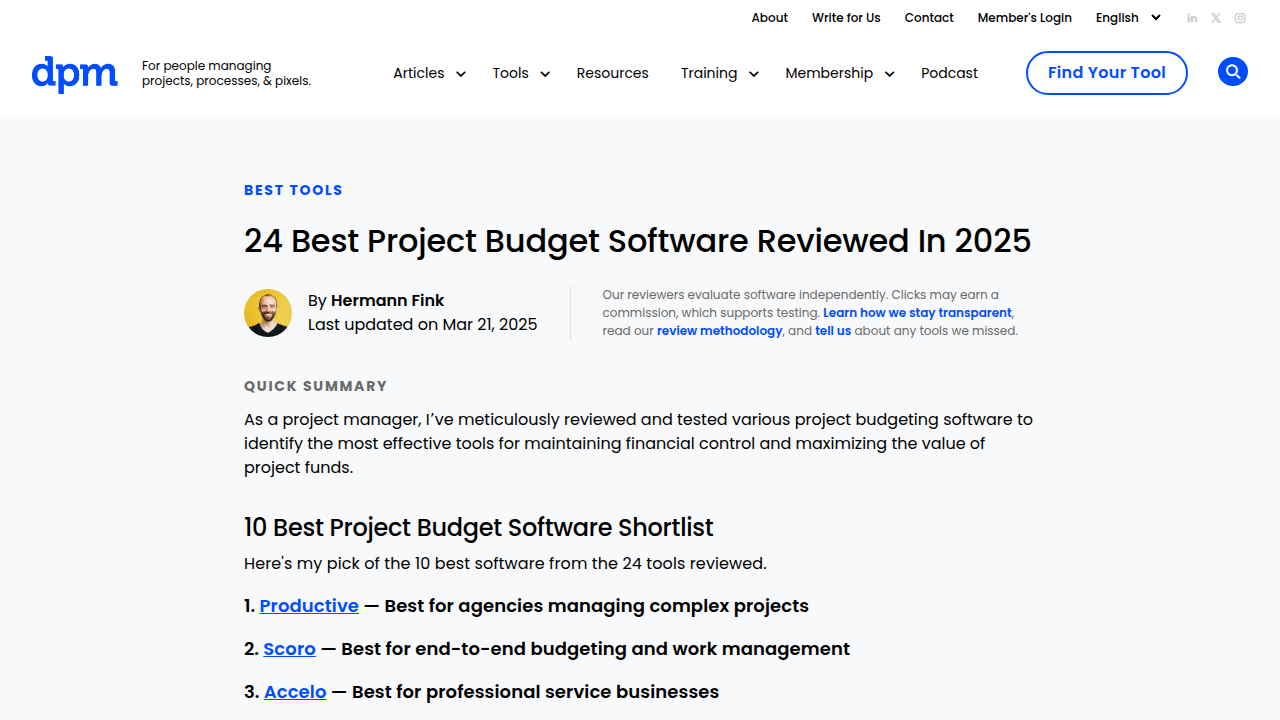Viewport: 1280px width, 720px height.
Task: Click the QUICK SUMMARY heading
Action: click(x=315, y=386)
